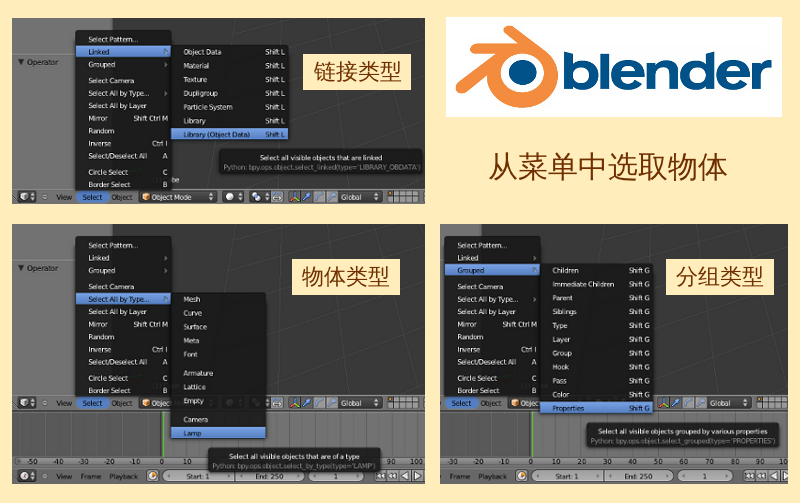Open timeline editor type clock icon, 物体类型 screenshot
The height and width of the screenshot is (503, 800).
coord(27,476)
